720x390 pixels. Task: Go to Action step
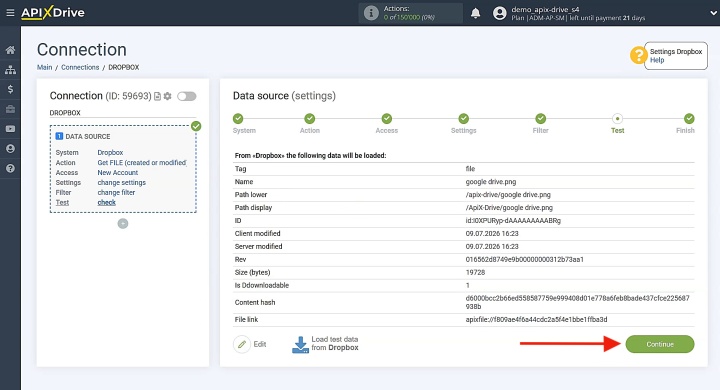click(x=310, y=119)
